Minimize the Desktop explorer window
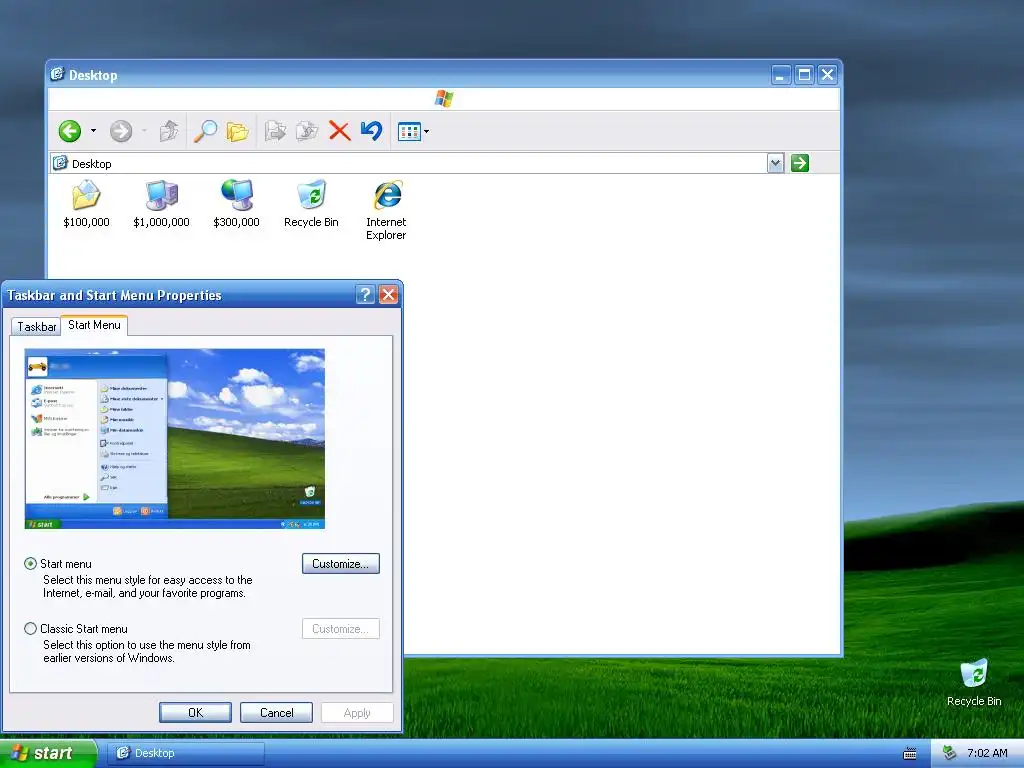This screenshot has height=768, width=1024. pyautogui.click(x=781, y=74)
